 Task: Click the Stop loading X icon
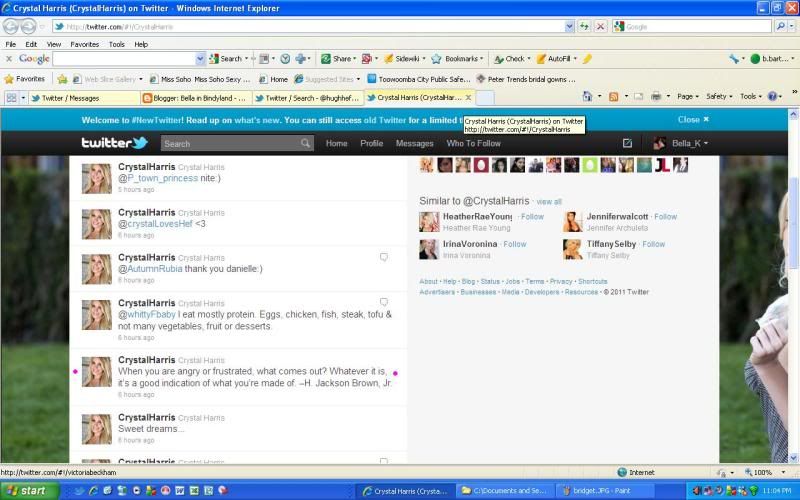coord(601,27)
